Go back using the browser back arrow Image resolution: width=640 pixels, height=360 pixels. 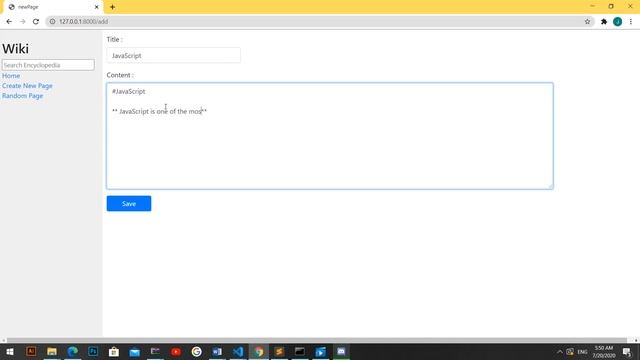point(9,22)
